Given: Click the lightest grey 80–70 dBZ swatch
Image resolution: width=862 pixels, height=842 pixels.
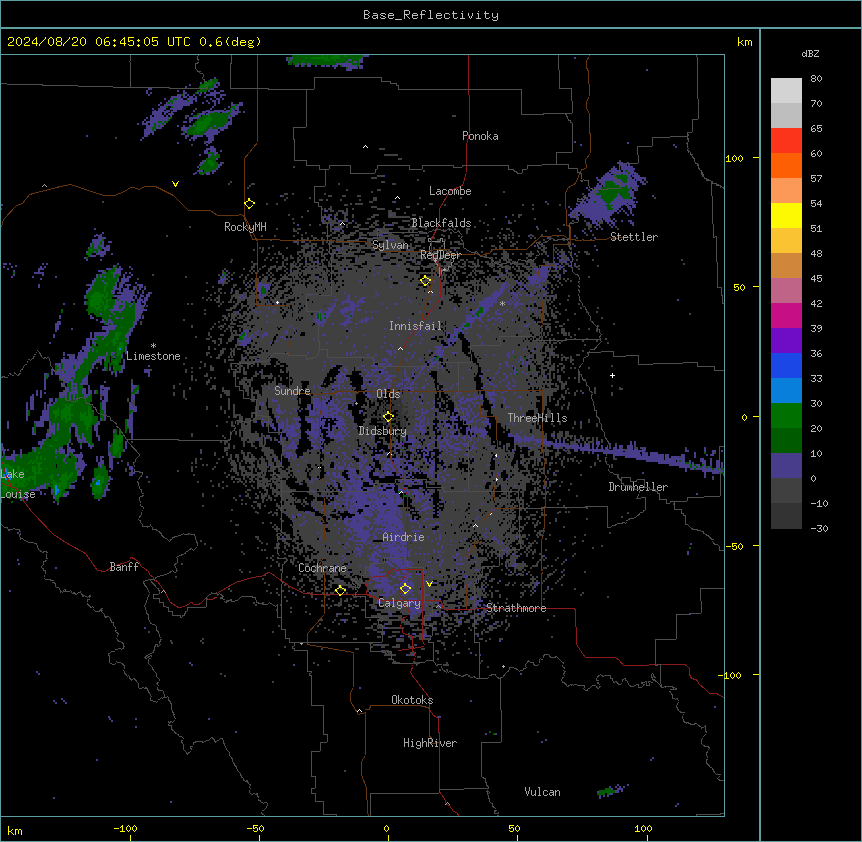Looking at the screenshot, I should [x=786, y=91].
